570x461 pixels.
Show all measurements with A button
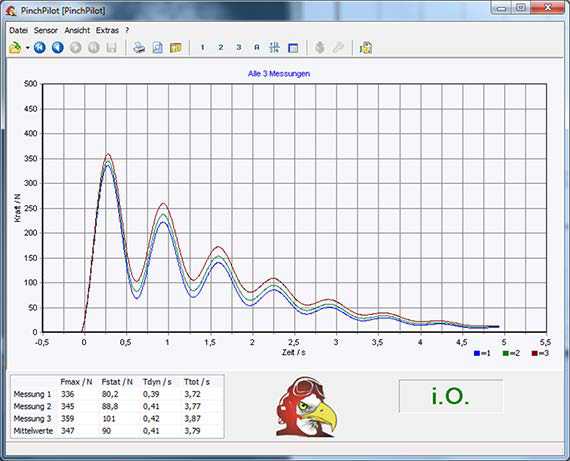click(257, 48)
